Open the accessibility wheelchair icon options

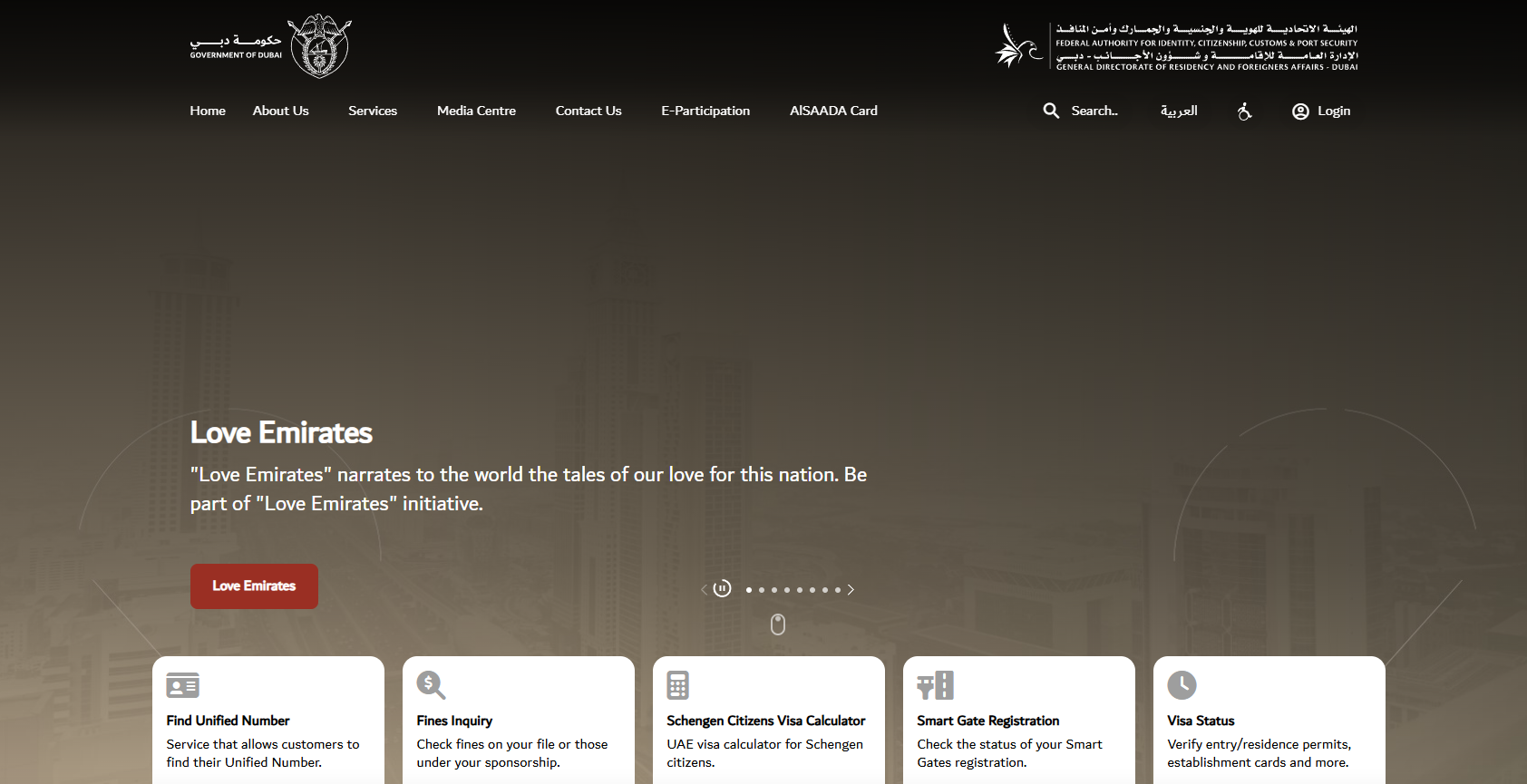1245,111
